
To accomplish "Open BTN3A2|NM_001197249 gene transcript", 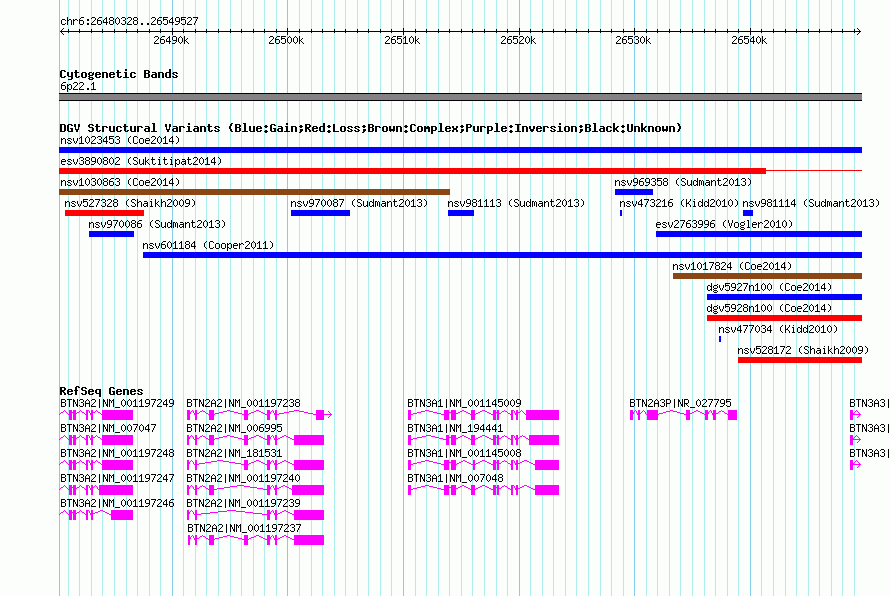I will click(96, 415).
